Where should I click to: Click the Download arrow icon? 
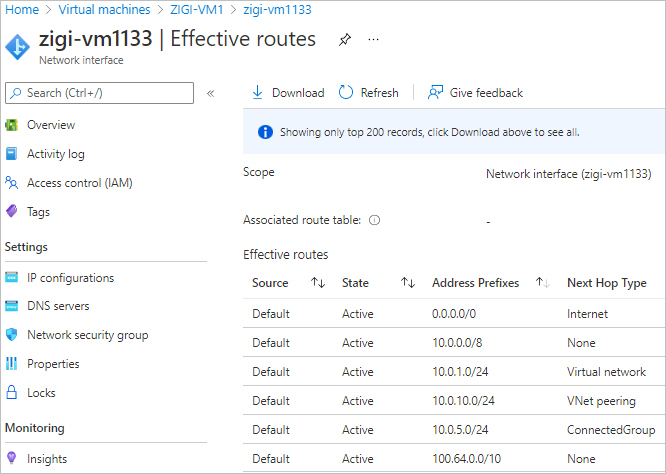[257, 93]
